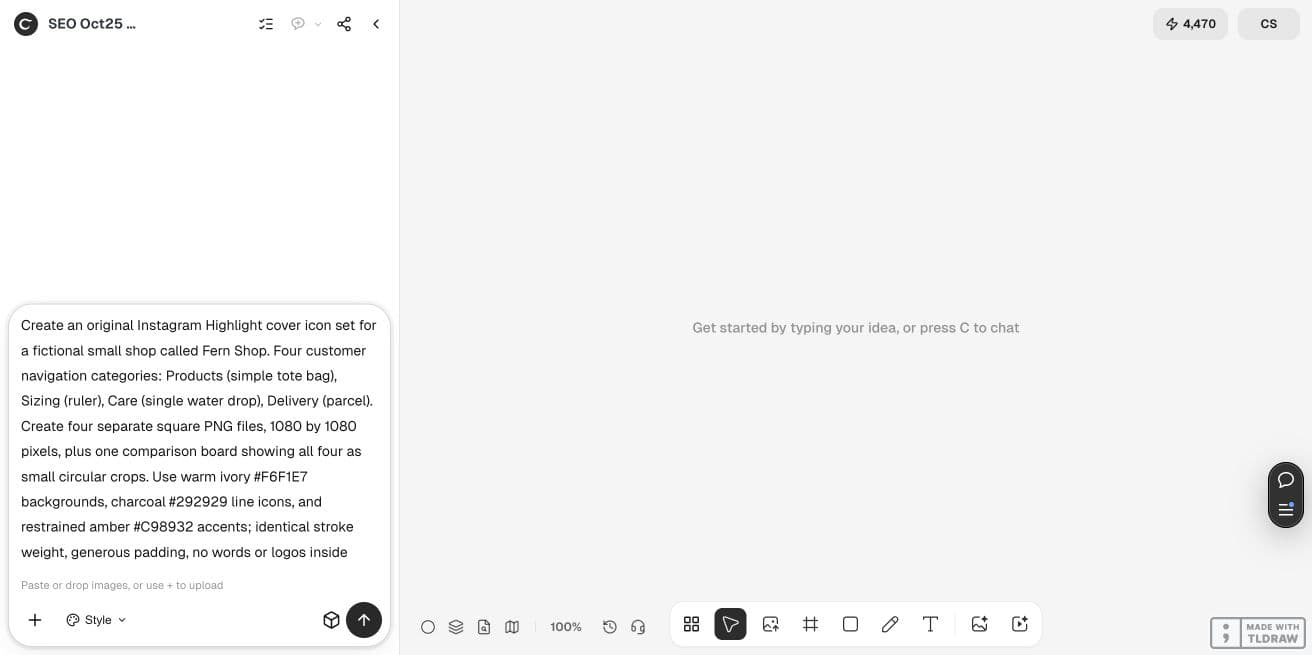Click the circle icon in bottom bar
Image resolution: width=1312 pixels, height=655 pixels.
tap(428, 627)
